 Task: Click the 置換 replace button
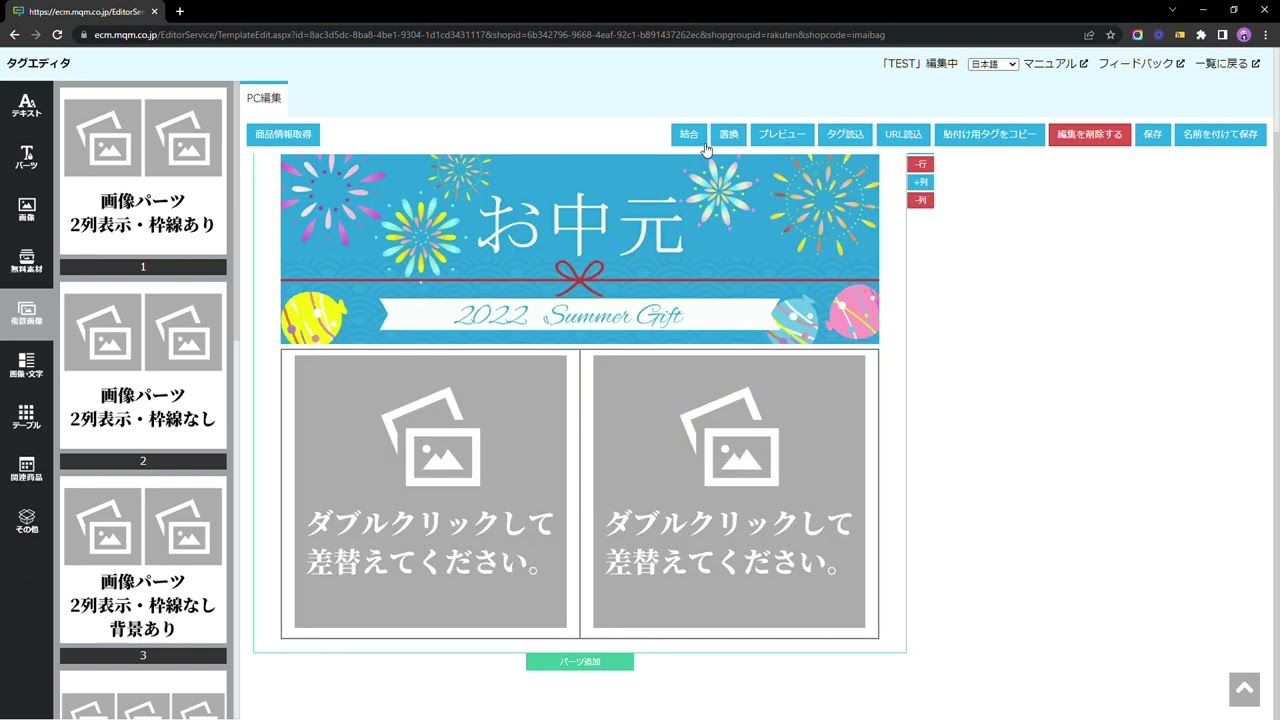(729, 134)
